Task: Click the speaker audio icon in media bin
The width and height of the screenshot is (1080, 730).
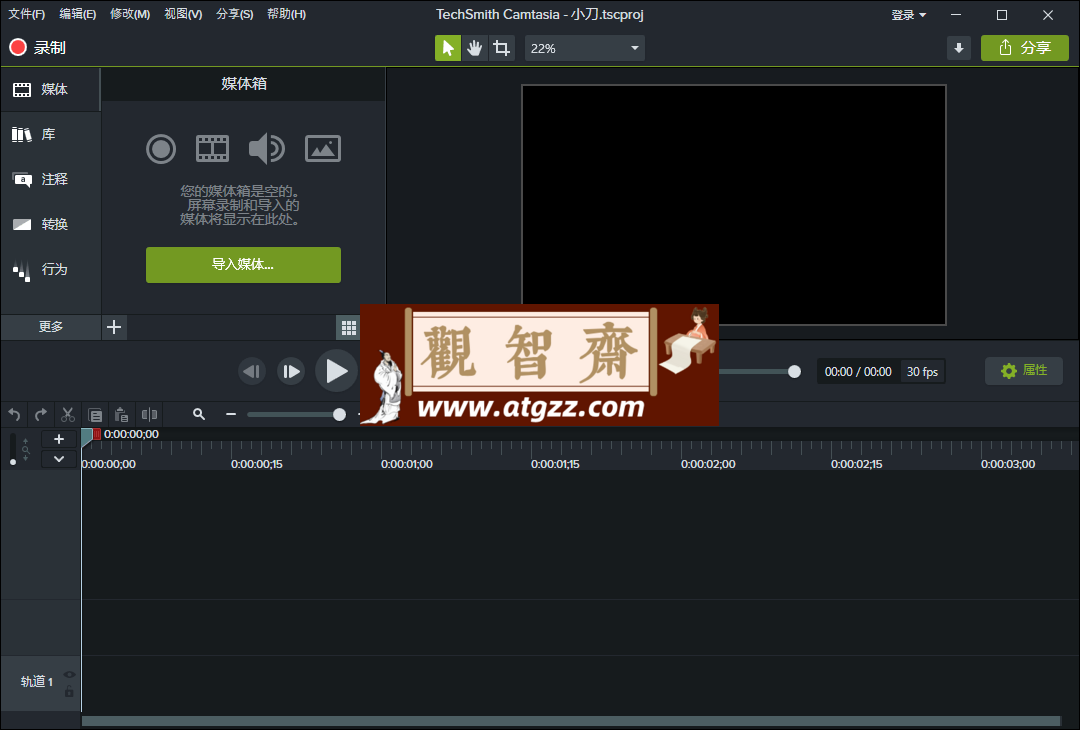Action: 267,149
